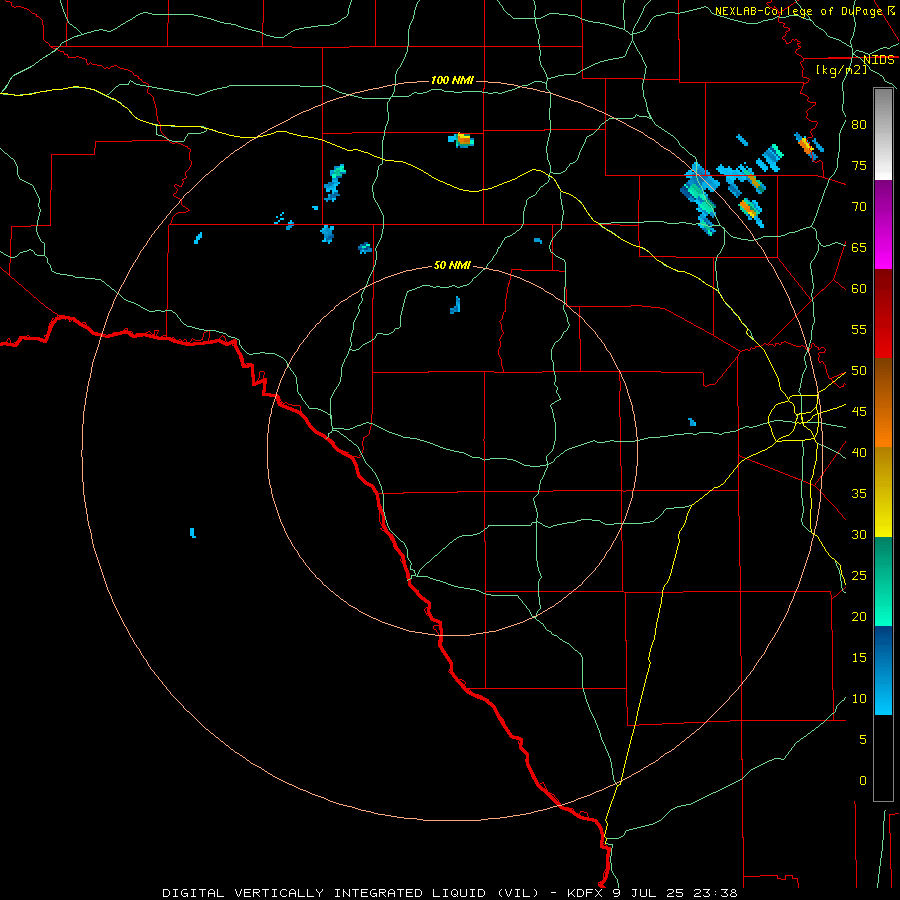
Task: Pick the black bottom segment of the color bar
Action: click(x=883, y=758)
